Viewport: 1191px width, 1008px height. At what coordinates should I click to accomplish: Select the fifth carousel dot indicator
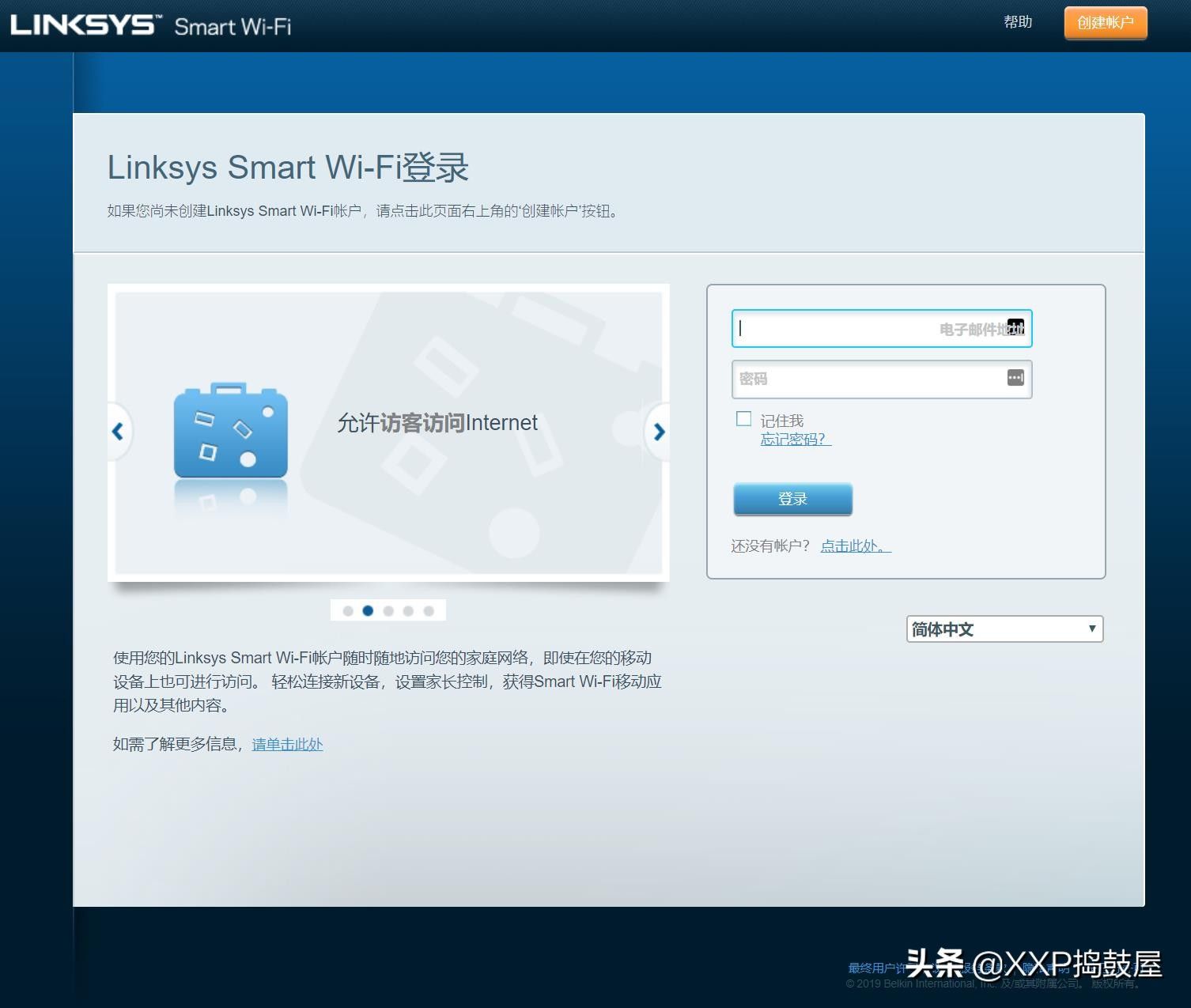pyautogui.click(x=429, y=611)
